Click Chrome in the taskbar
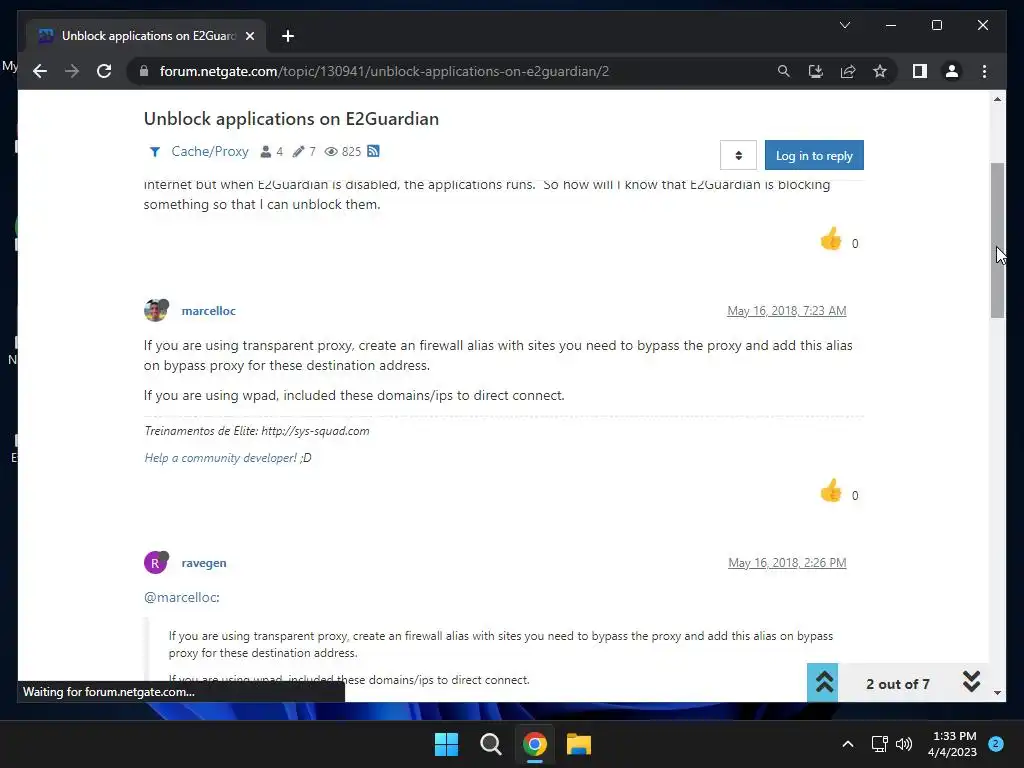 (534, 744)
